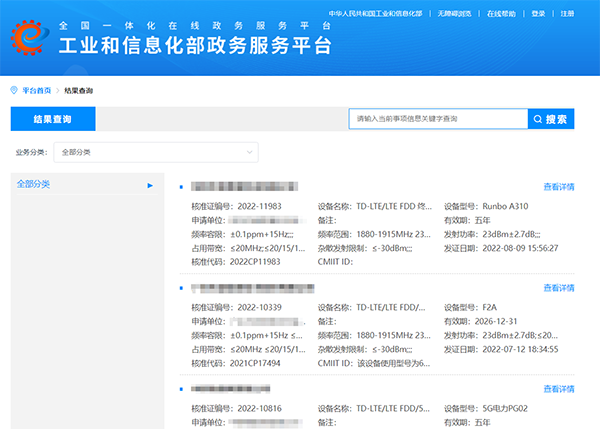Go to 平台首页 in breadcrumb
The height and width of the screenshot is (429, 600).
[x=36, y=90]
